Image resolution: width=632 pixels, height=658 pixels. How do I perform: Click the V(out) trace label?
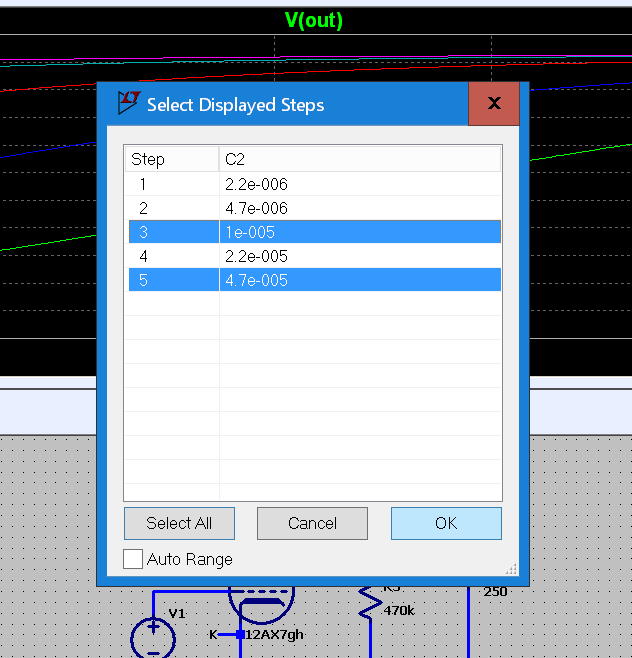point(314,20)
